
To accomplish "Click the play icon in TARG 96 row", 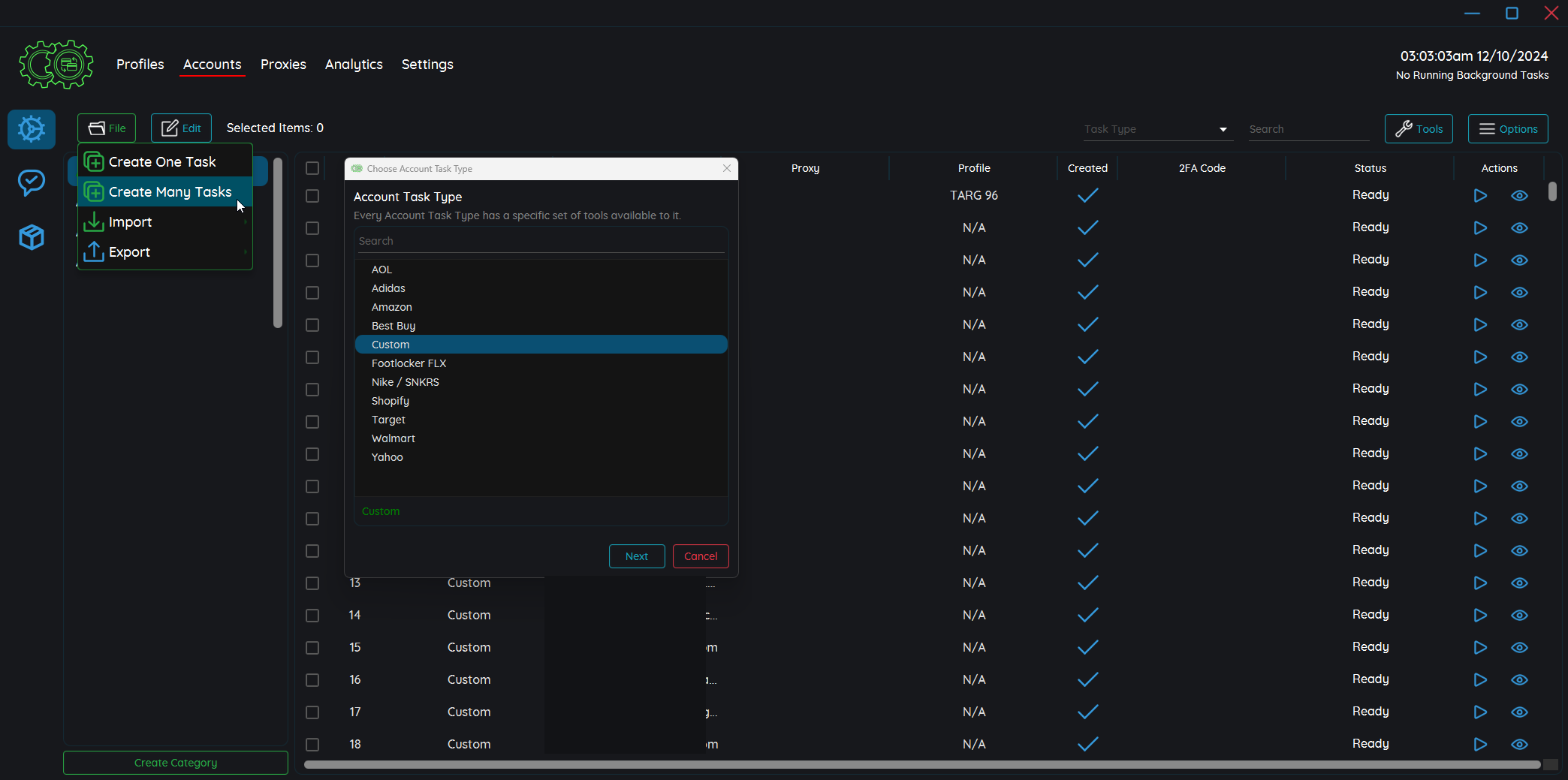I will pyautogui.click(x=1479, y=196).
